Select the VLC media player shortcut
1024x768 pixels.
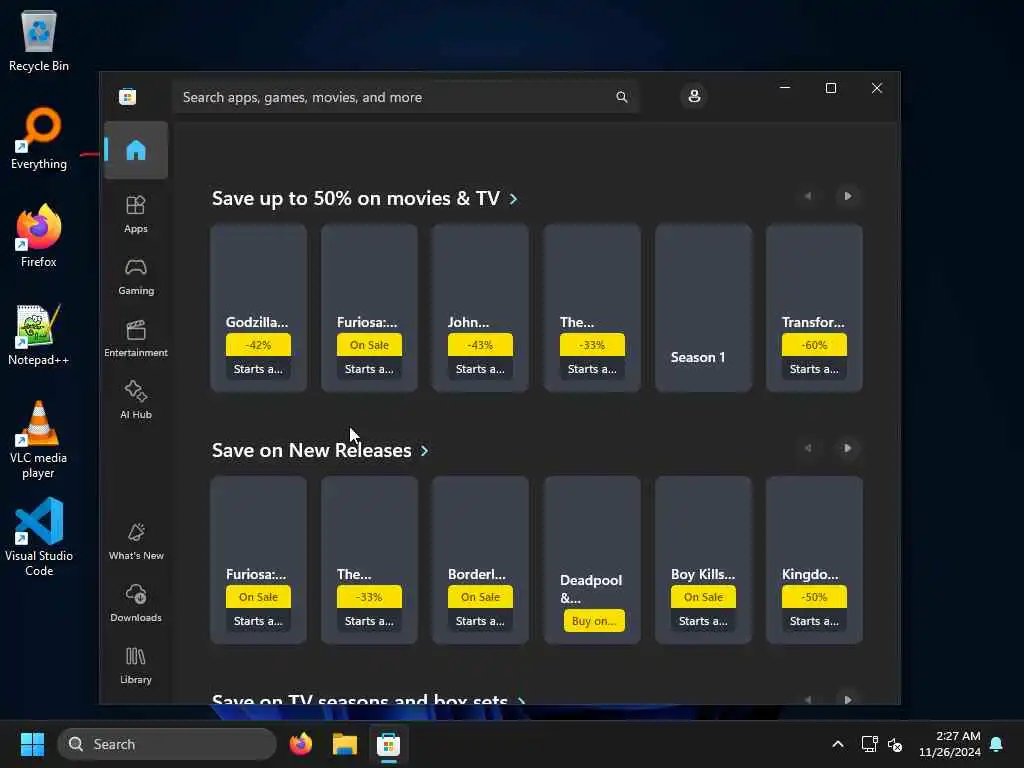(39, 440)
